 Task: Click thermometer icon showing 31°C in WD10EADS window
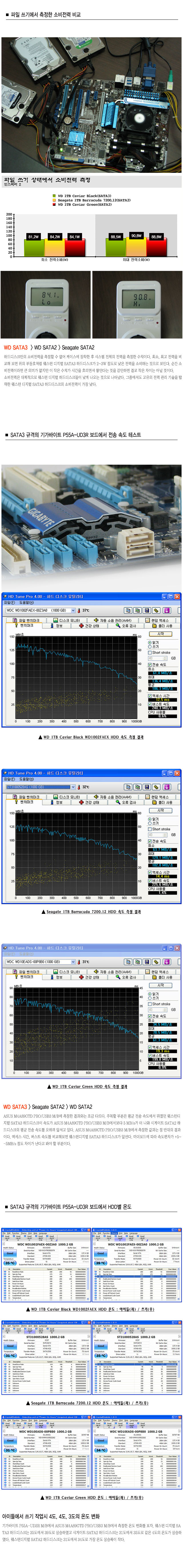pos(79,961)
